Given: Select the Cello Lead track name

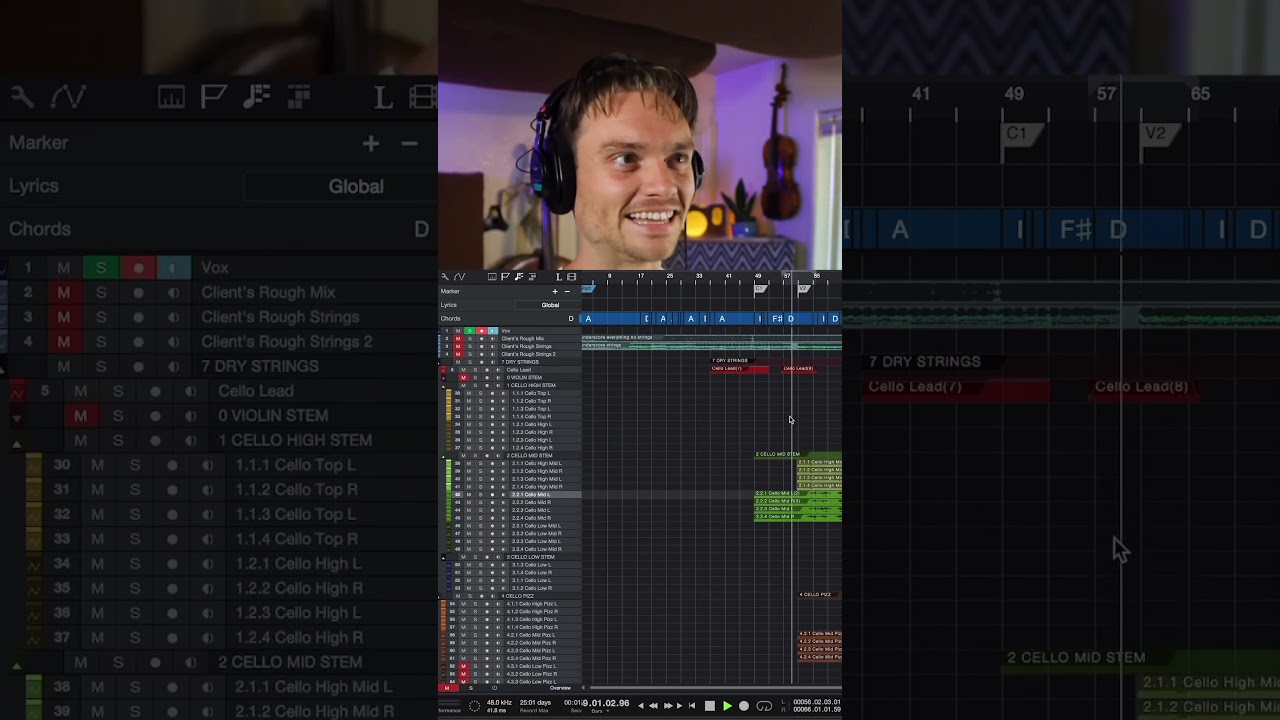Looking at the screenshot, I should (519, 370).
